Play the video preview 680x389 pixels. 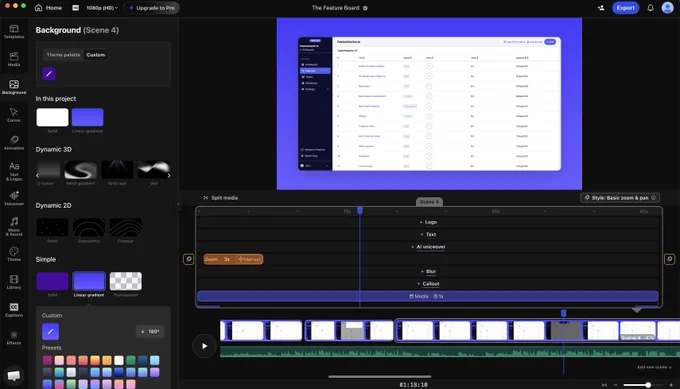pyautogui.click(x=204, y=346)
